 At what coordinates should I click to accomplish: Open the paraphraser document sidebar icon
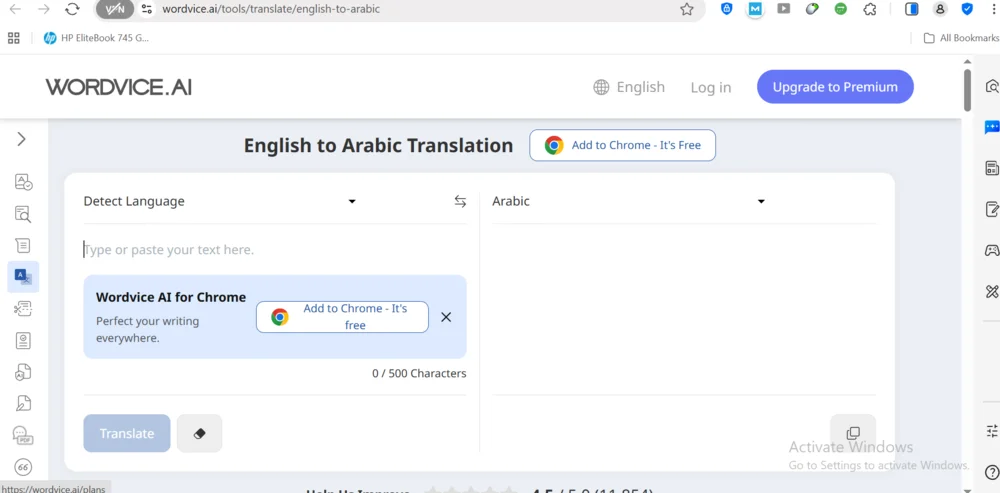23,246
